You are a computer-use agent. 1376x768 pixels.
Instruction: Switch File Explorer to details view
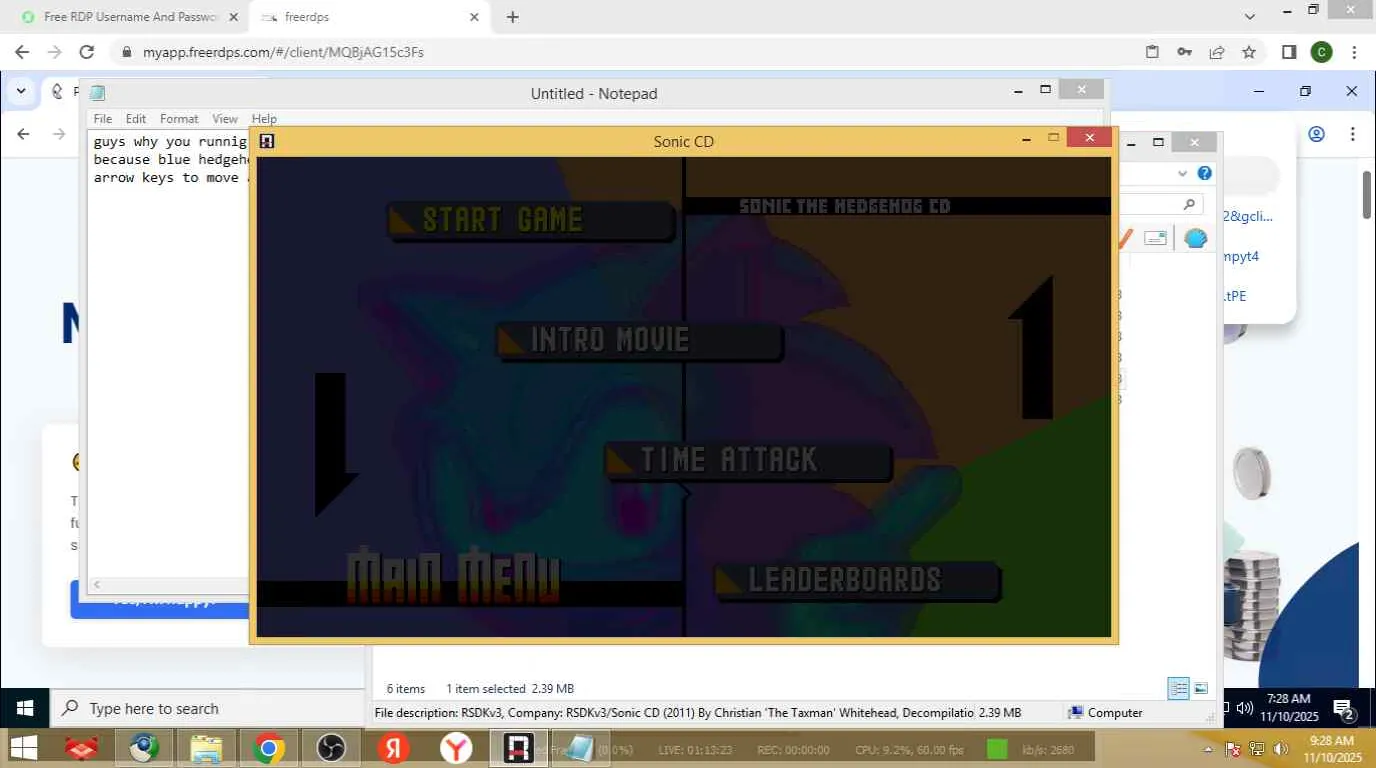pos(1179,688)
